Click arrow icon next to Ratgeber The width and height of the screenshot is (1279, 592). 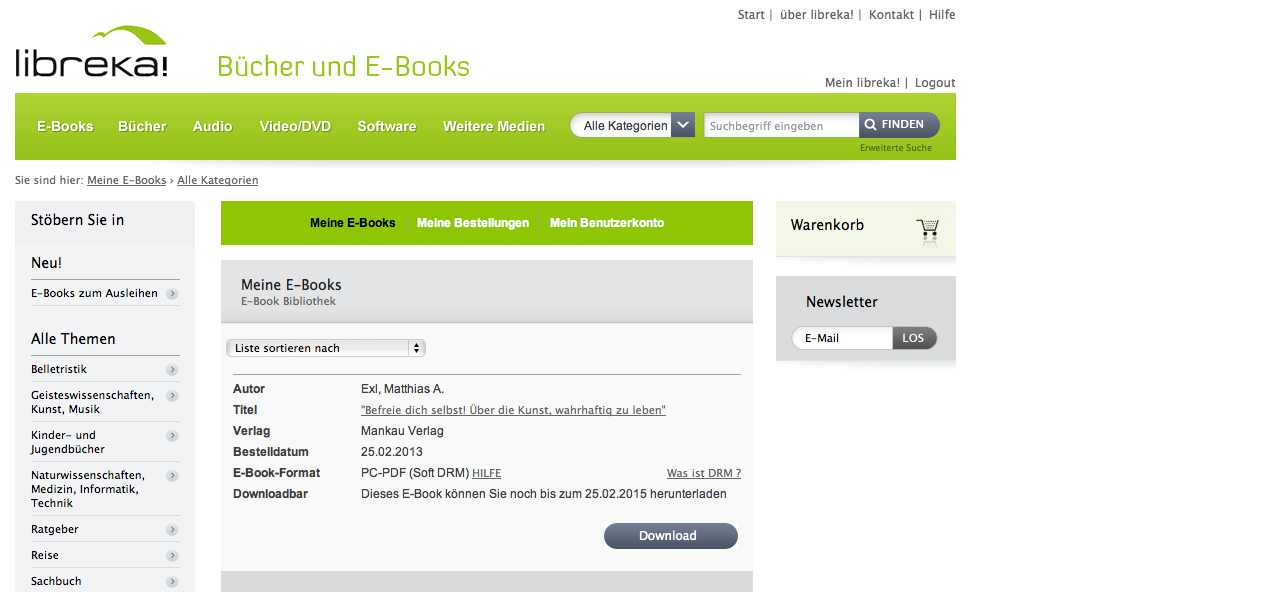tap(172, 530)
